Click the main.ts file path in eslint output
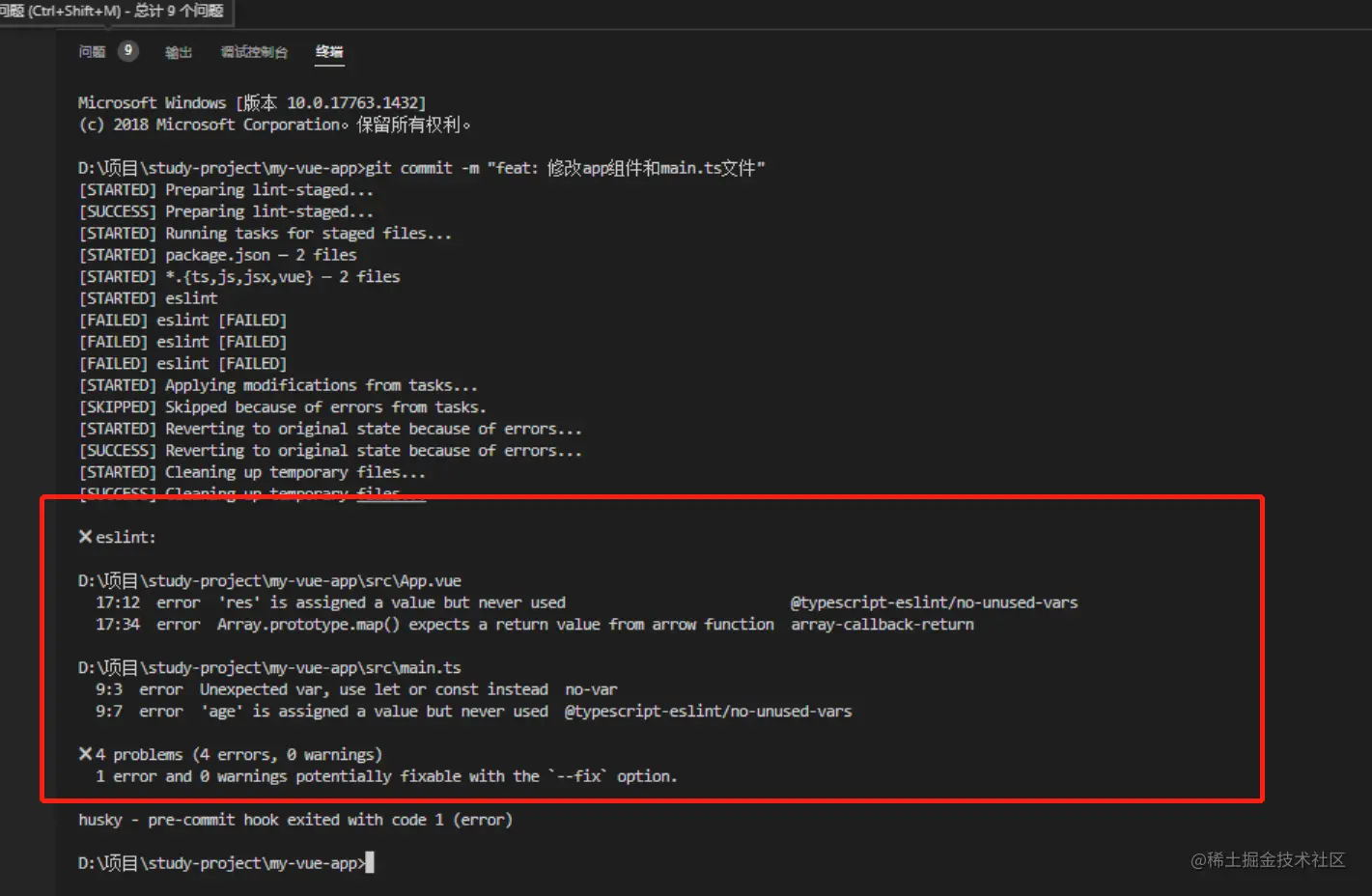Viewport: 1372px width, 896px height. [269, 668]
